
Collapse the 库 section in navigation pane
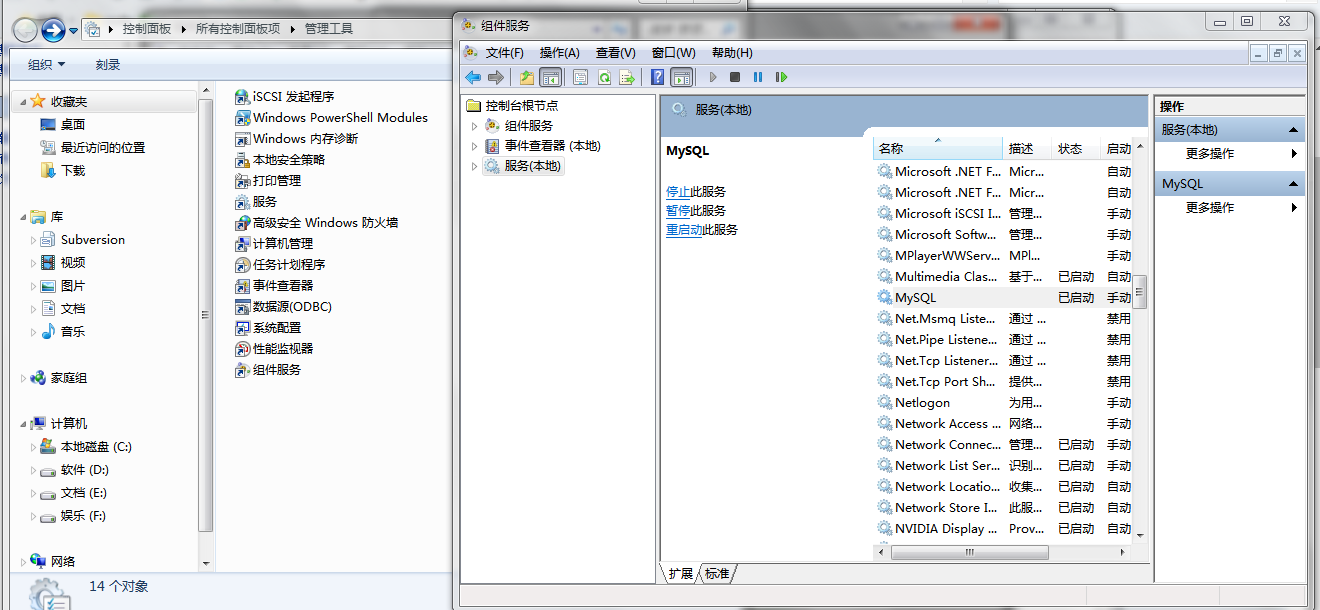[24, 217]
